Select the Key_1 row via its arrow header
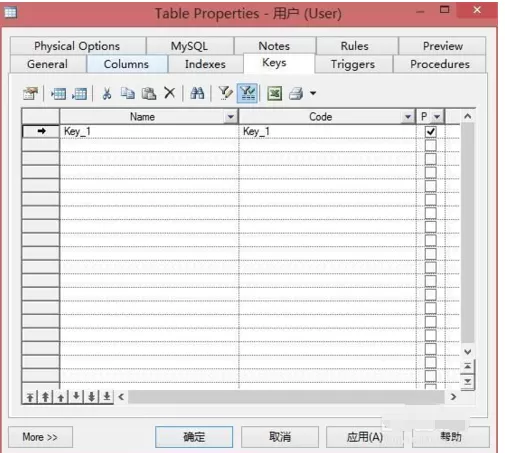 [x=41, y=131]
